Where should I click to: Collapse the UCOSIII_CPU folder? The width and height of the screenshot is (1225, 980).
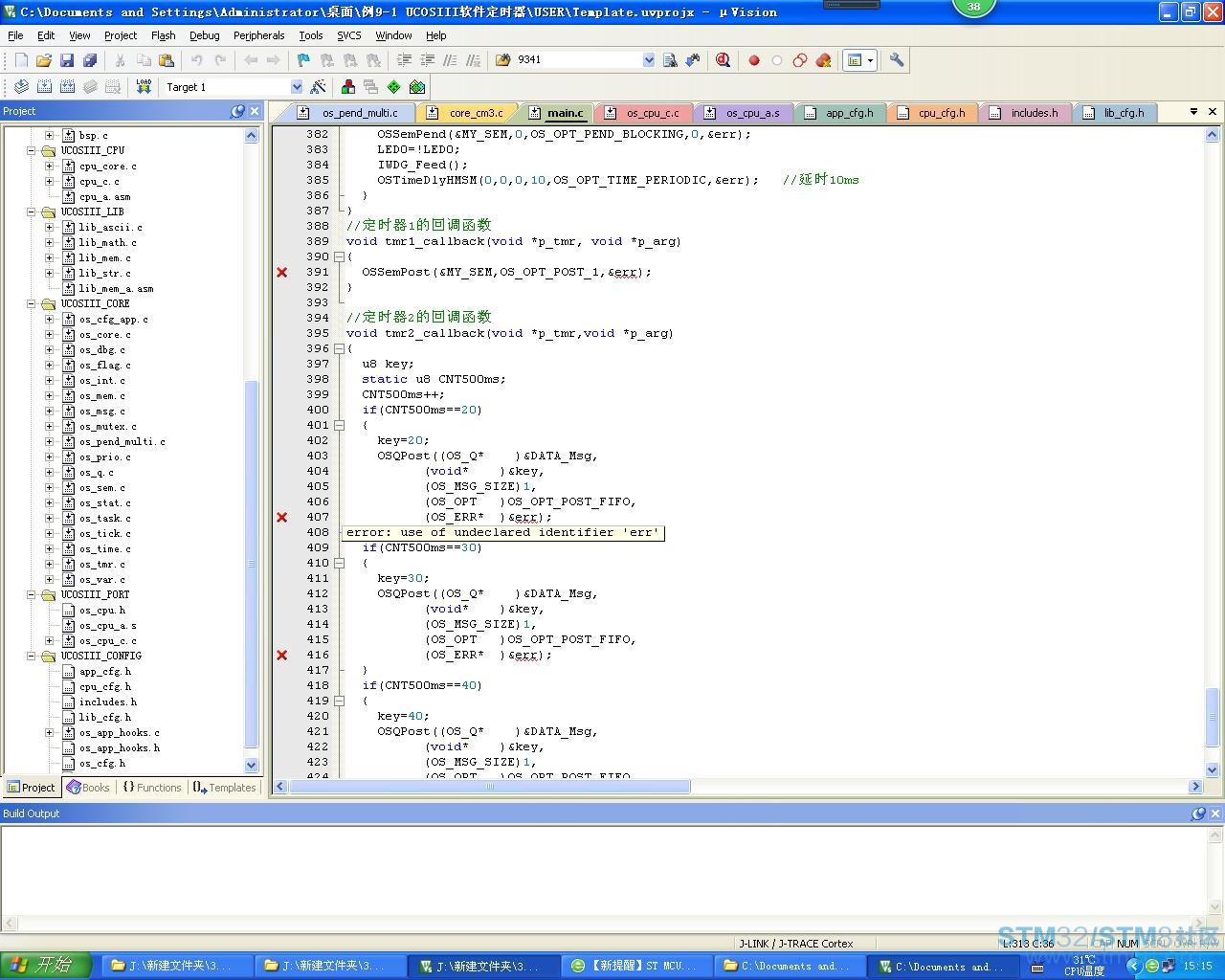click(31, 150)
